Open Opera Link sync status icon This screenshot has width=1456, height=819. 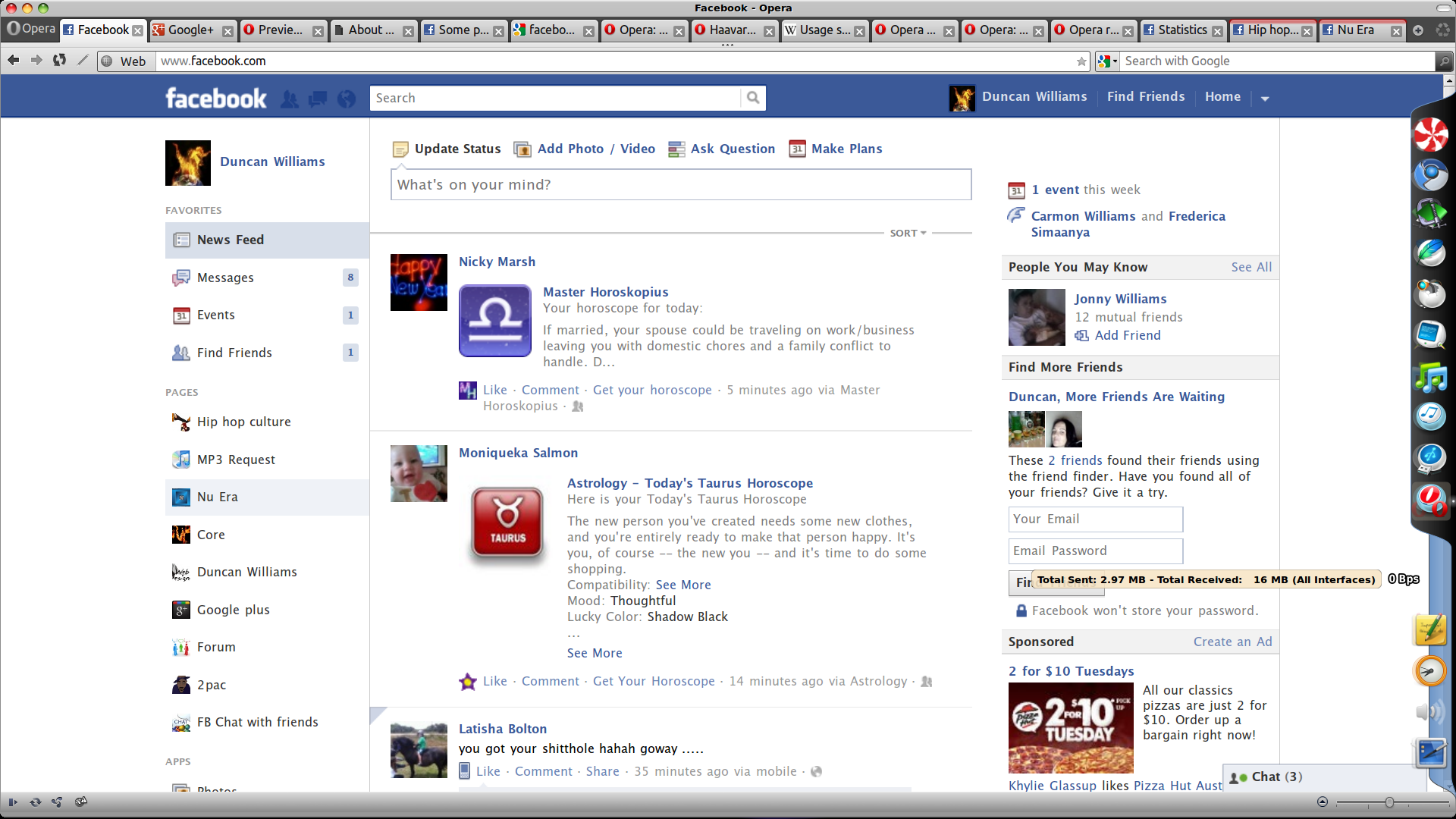35,802
